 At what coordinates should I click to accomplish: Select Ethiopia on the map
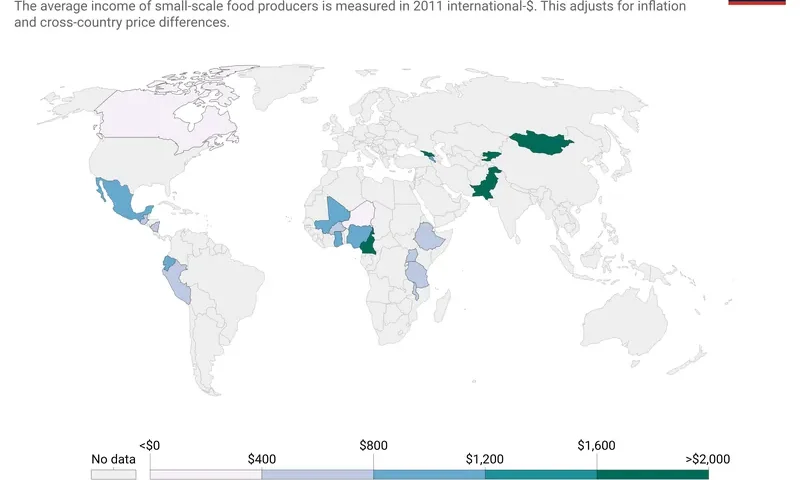(x=429, y=237)
